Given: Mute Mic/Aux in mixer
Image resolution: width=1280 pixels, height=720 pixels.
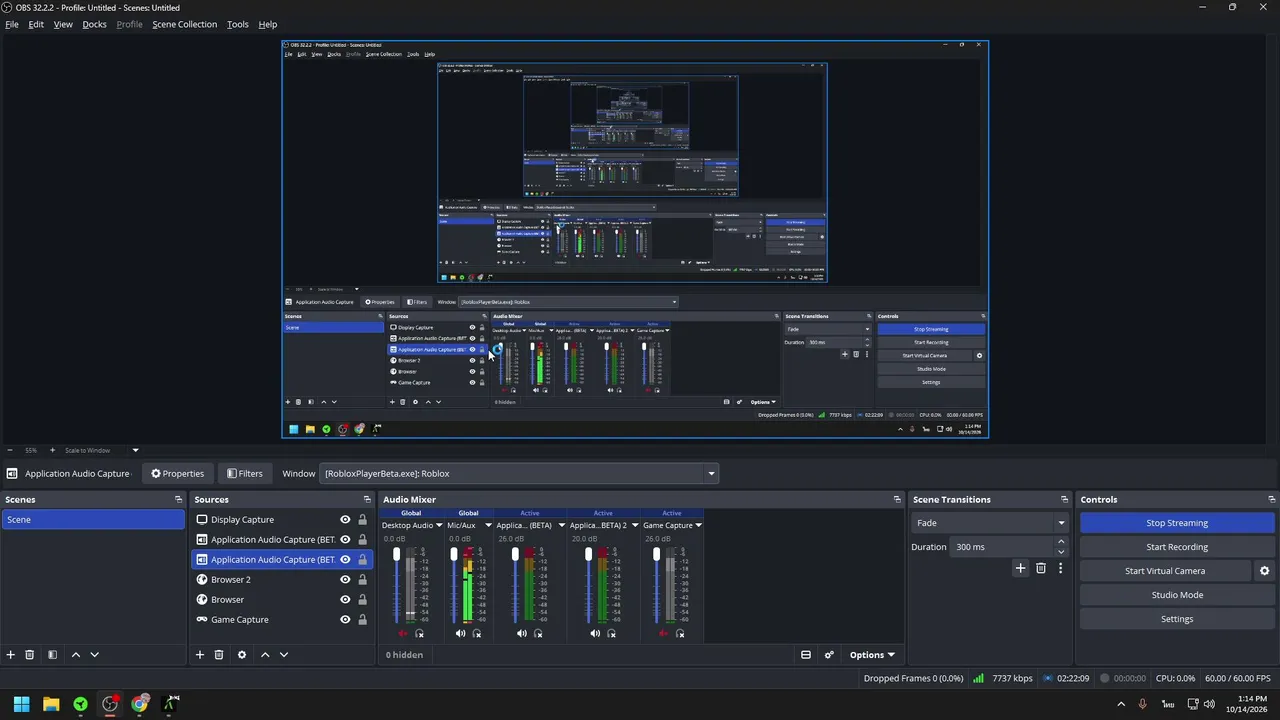Looking at the screenshot, I should click(460, 634).
